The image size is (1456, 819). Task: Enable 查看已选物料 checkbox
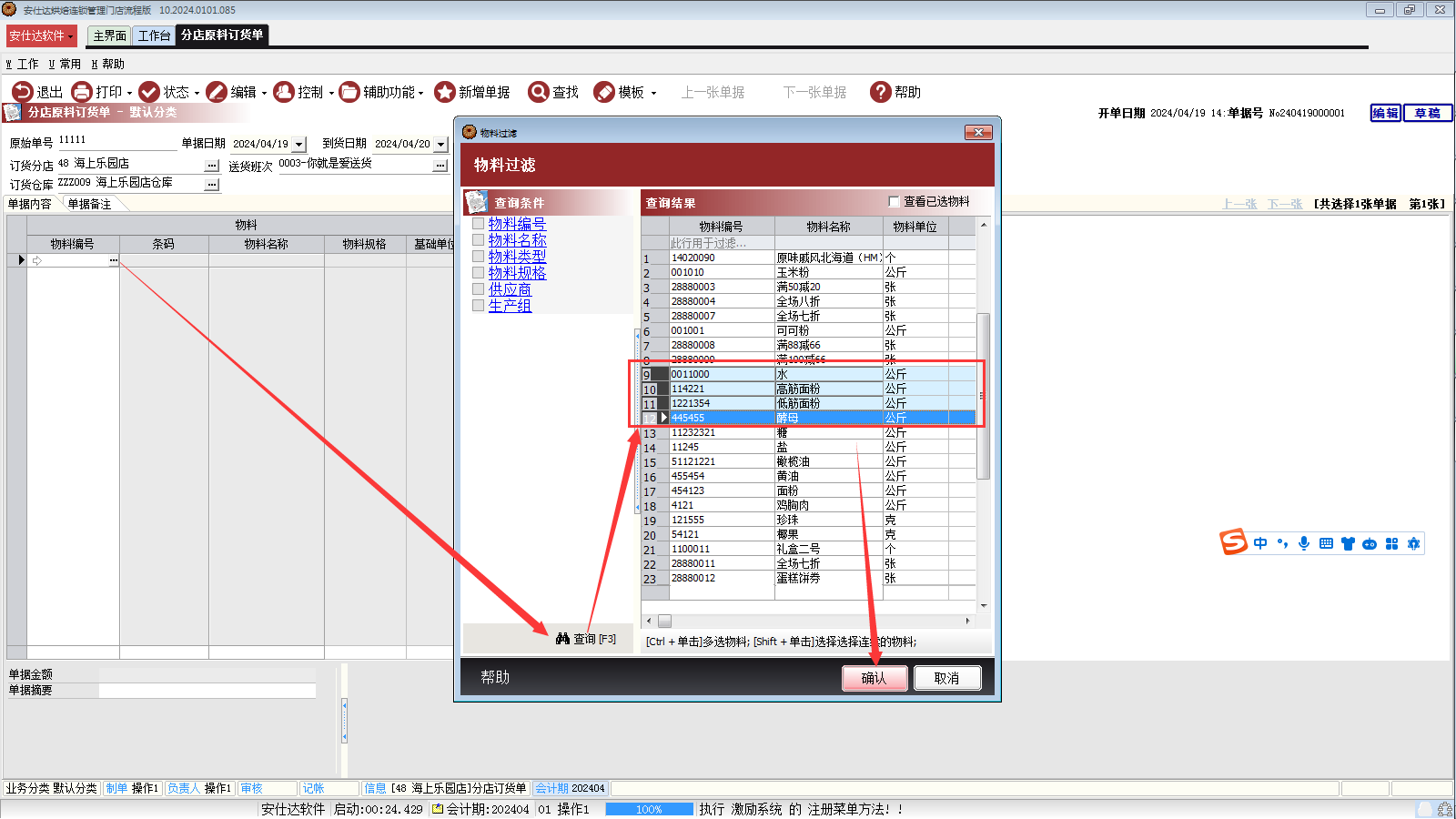coord(894,202)
